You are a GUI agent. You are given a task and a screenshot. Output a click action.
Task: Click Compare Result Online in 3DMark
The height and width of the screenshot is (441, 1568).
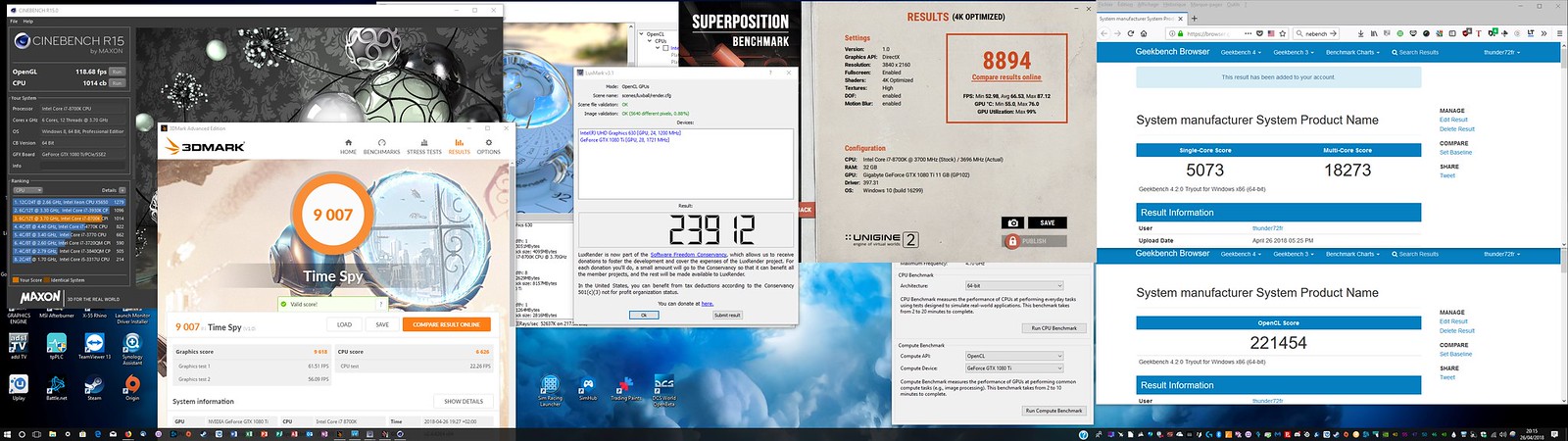pyautogui.click(x=446, y=324)
